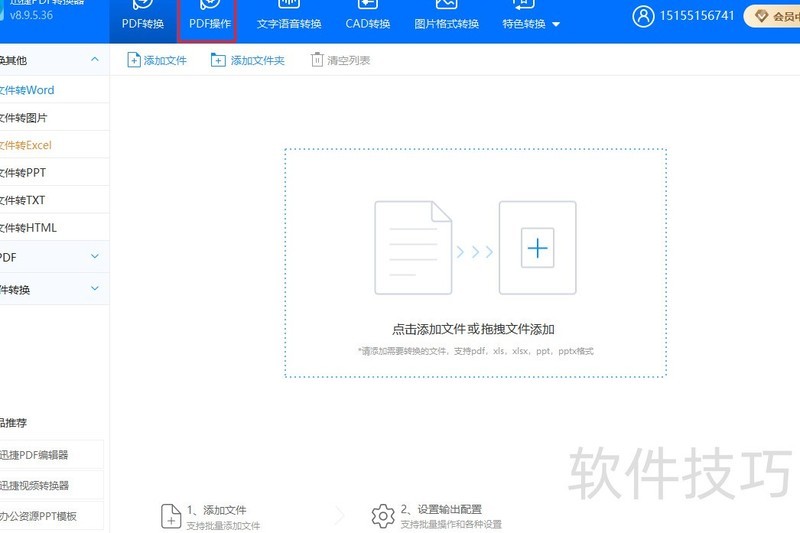Open the 迅捷视频转换器 recommendation link
The height and width of the screenshot is (533, 800).
(x=51, y=485)
